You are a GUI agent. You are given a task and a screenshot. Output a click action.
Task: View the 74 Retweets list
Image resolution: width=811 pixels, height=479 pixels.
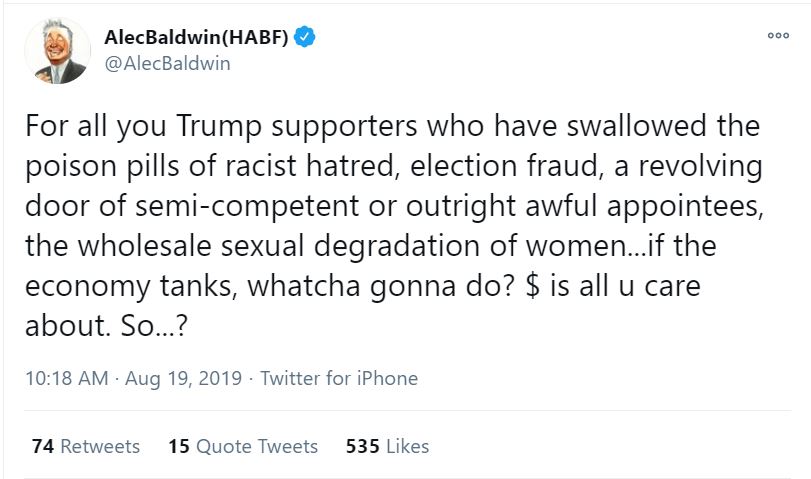click(86, 446)
